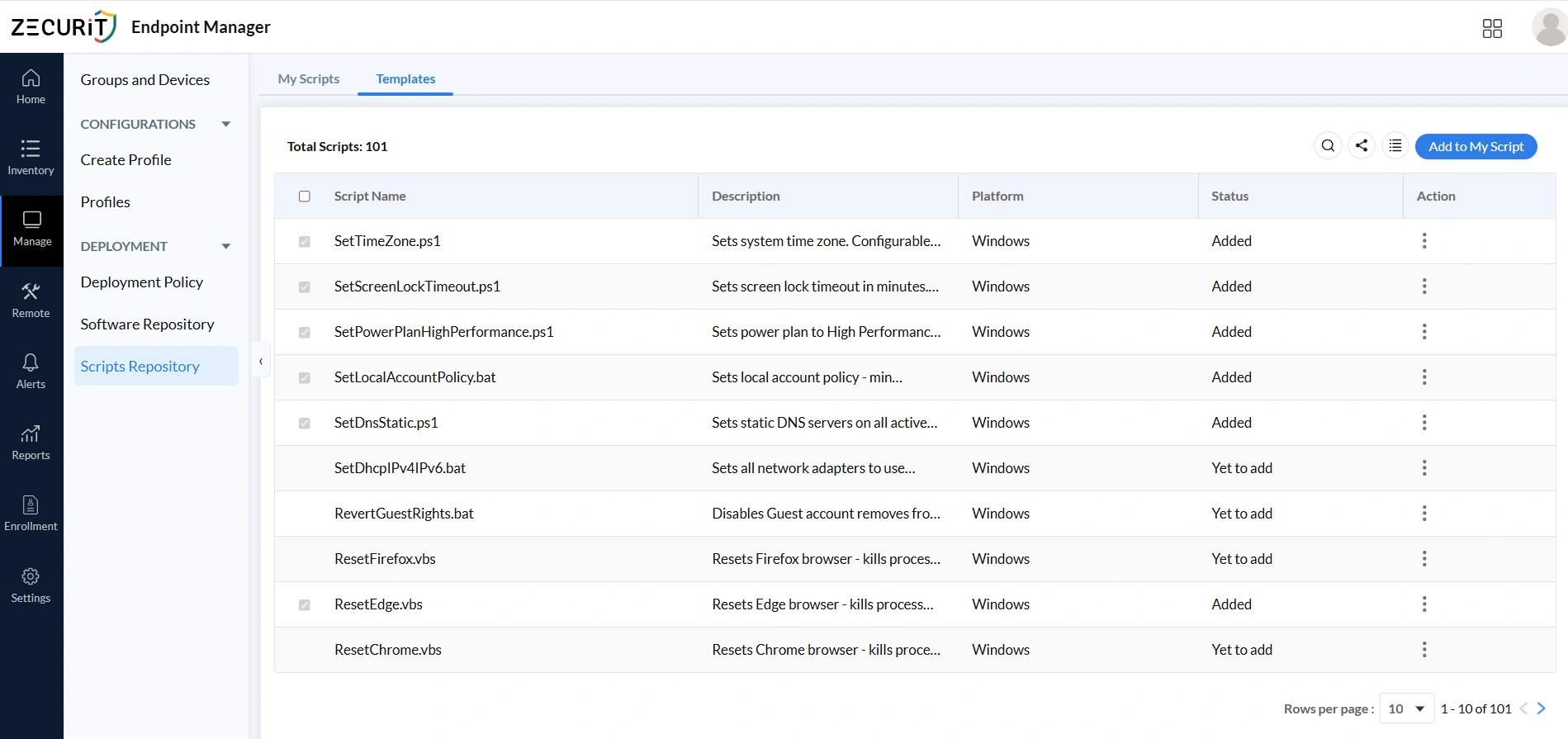Switch to the My Scripts tab
The height and width of the screenshot is (739, 1568).
click(309, 79)
